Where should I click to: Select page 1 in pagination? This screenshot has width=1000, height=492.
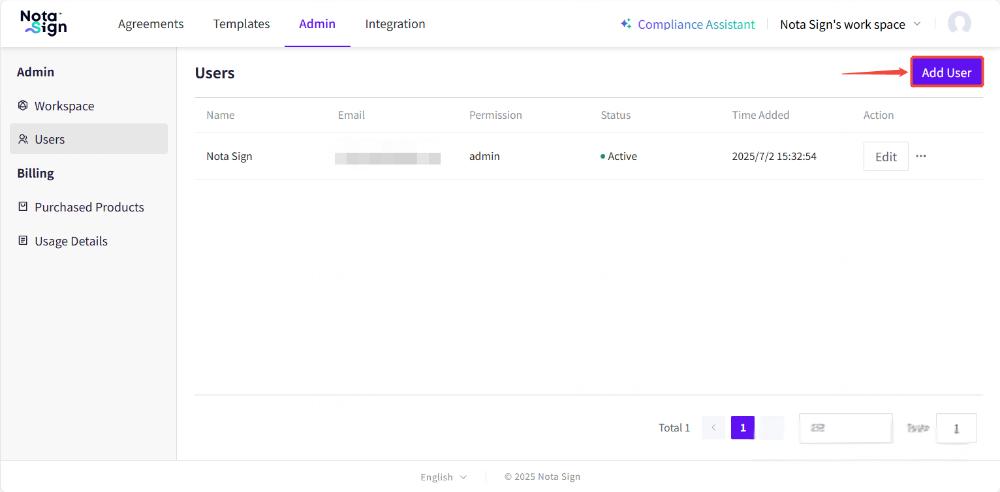742,428
